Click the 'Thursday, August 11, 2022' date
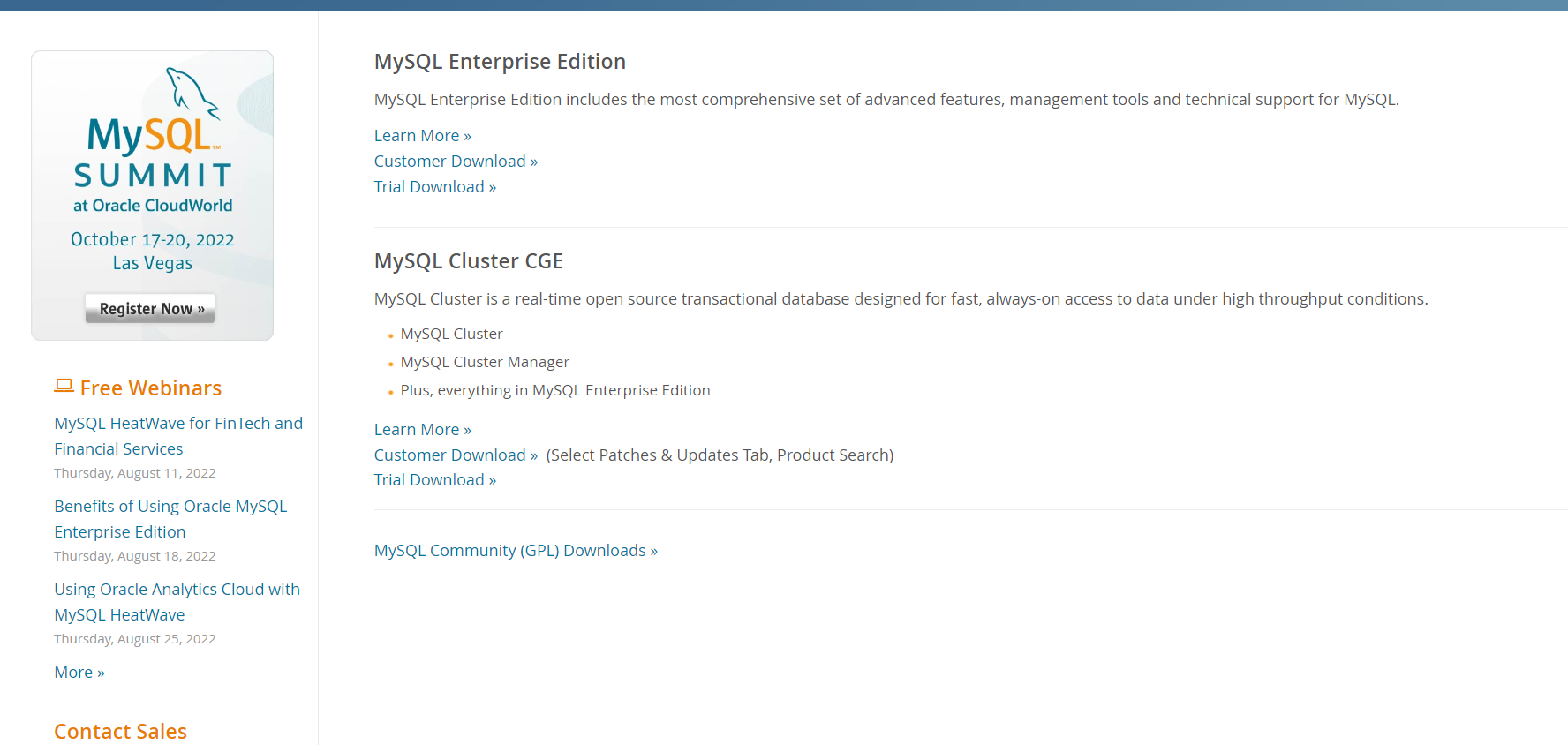The width and height of the screenshot is (1568, 745). coord(135,473)
